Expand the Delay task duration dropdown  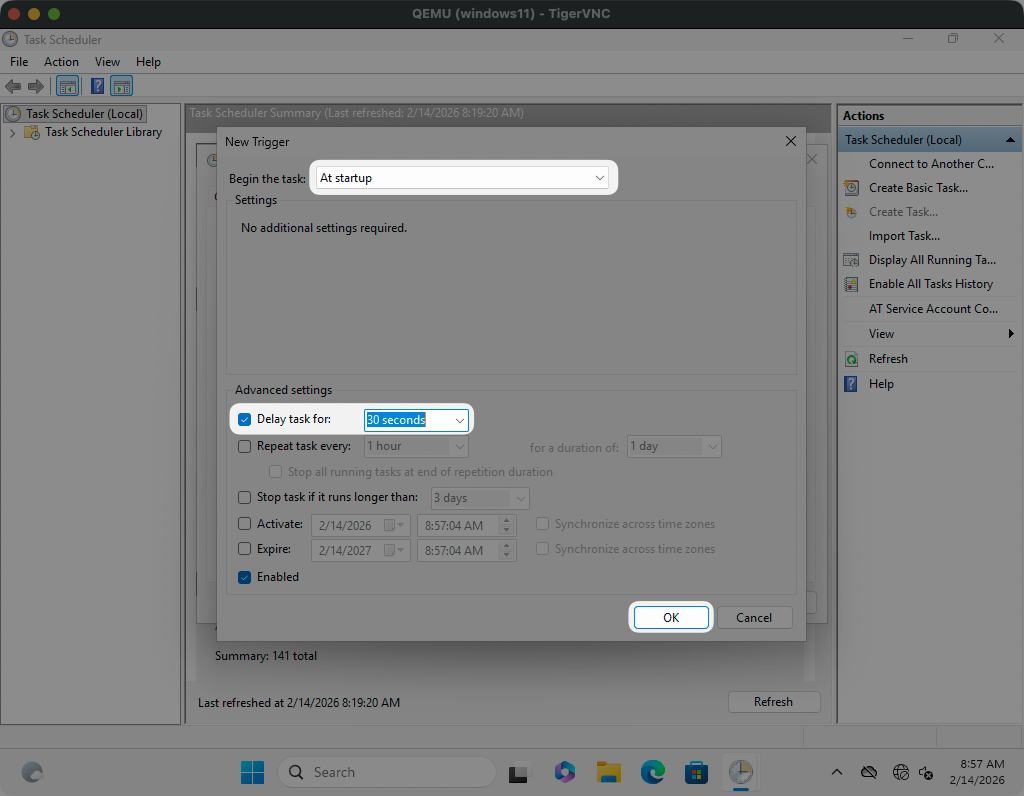pos(459,420)
